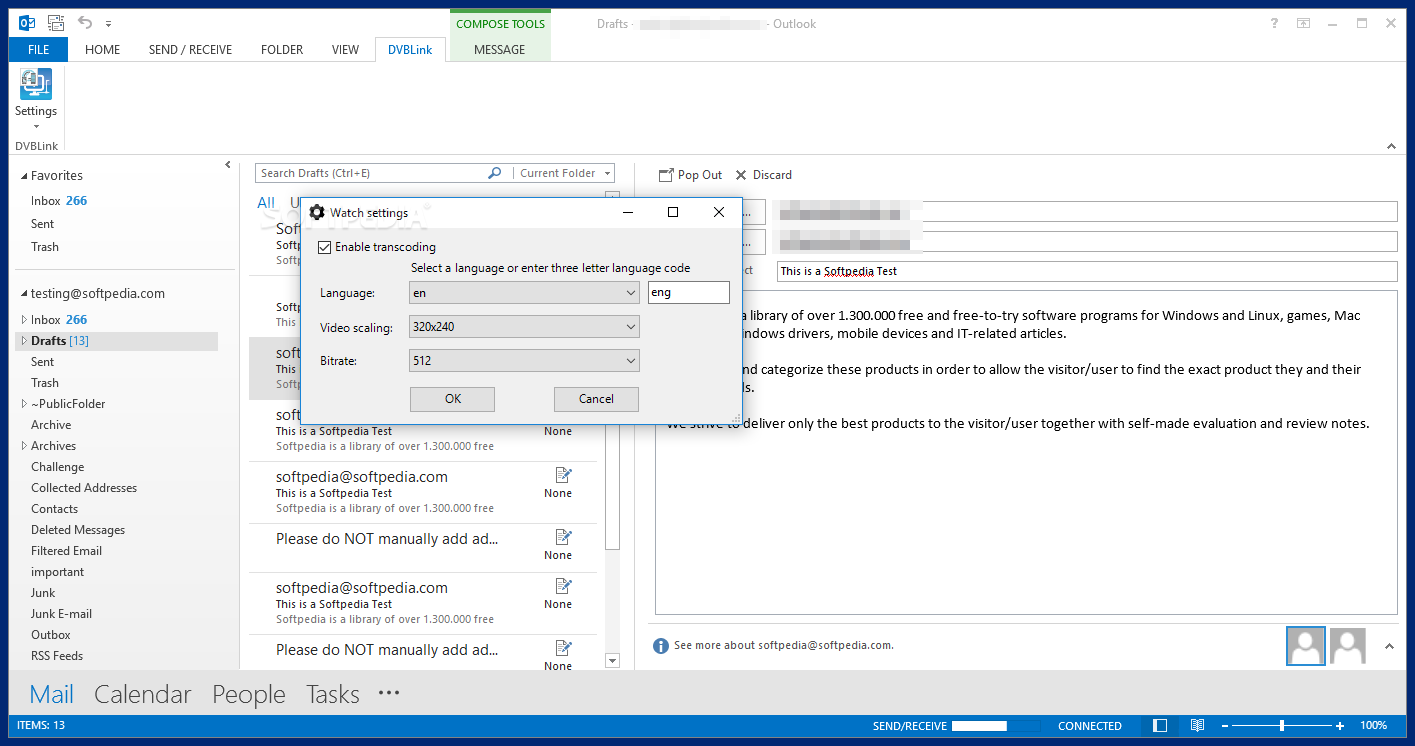Switch to the FOLDER ribbon tab

tap(282, 50)
